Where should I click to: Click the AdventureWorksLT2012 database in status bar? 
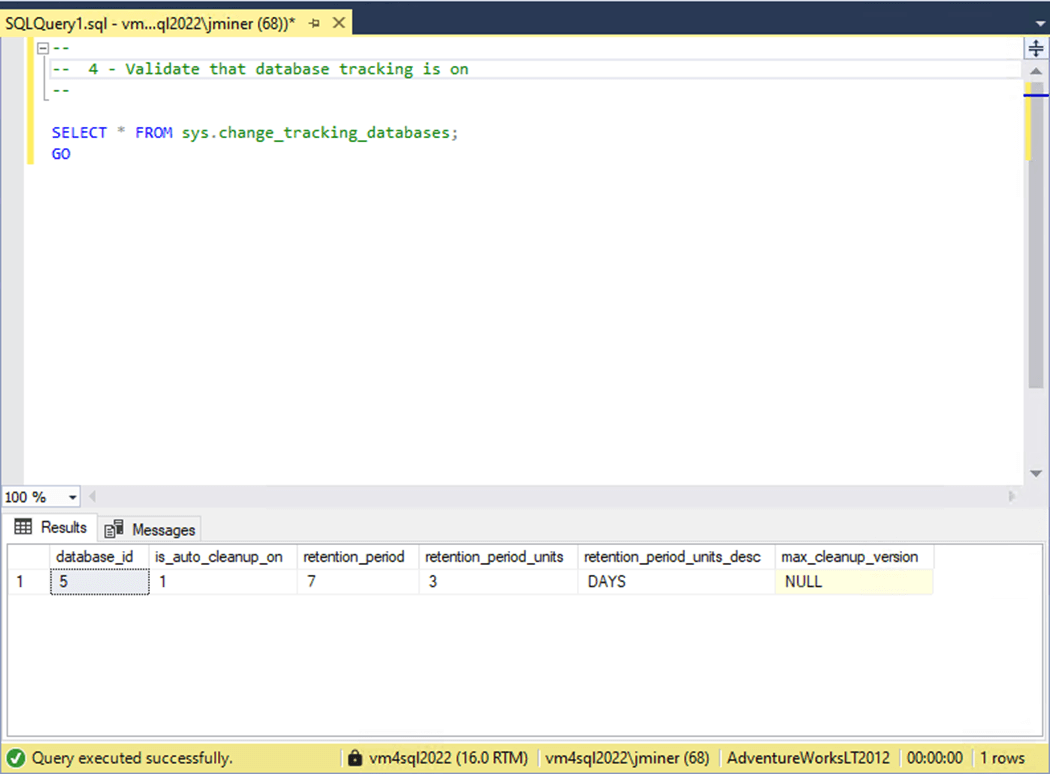click(x=807, y=758)
